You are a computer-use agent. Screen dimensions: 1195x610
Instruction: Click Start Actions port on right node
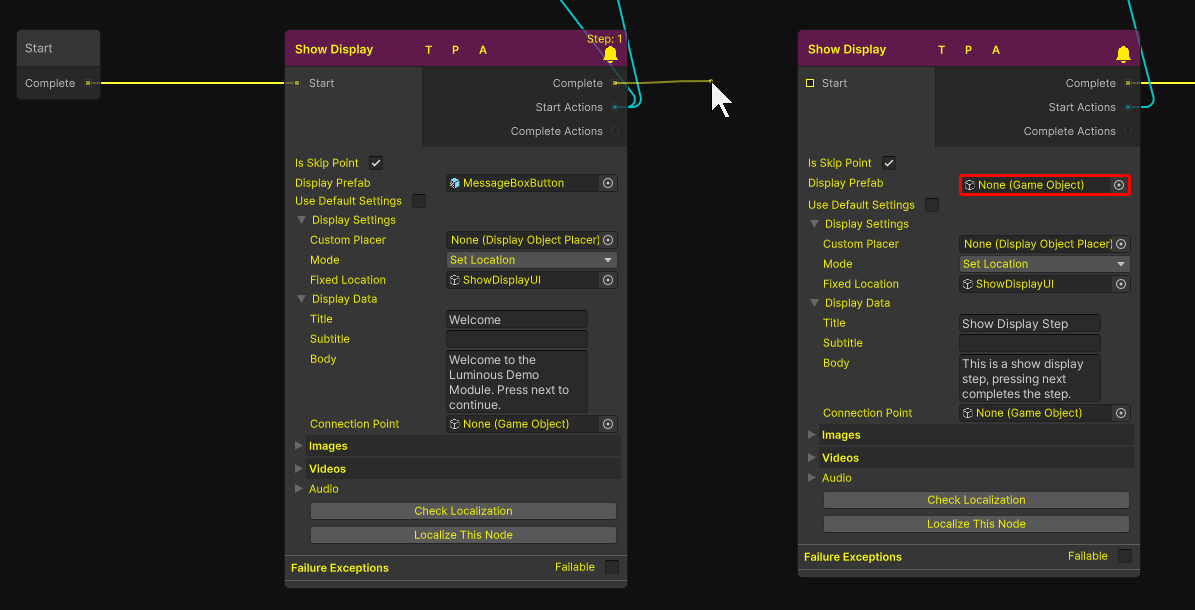point(1129,107)
